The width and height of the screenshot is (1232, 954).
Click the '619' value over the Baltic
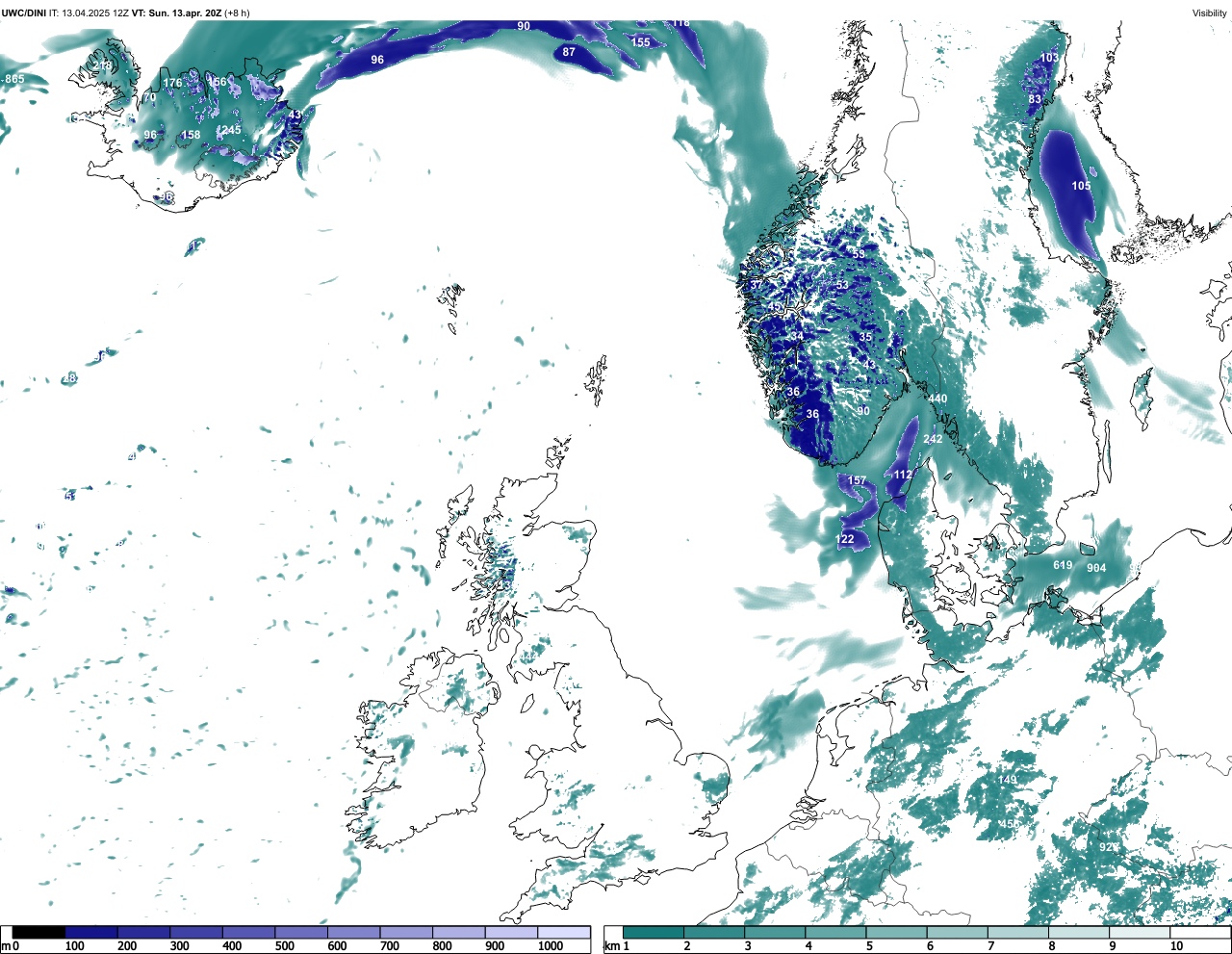tap(1063, 565)
